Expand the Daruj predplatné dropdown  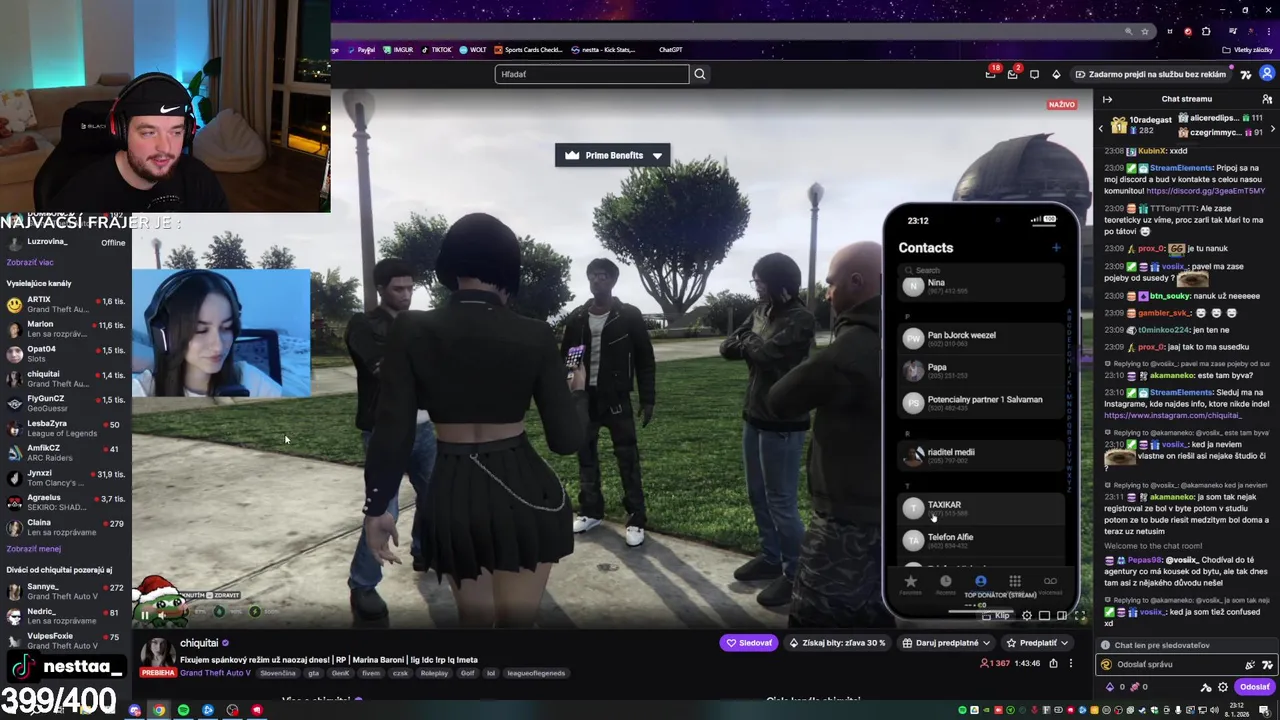[x=946, y=643]
